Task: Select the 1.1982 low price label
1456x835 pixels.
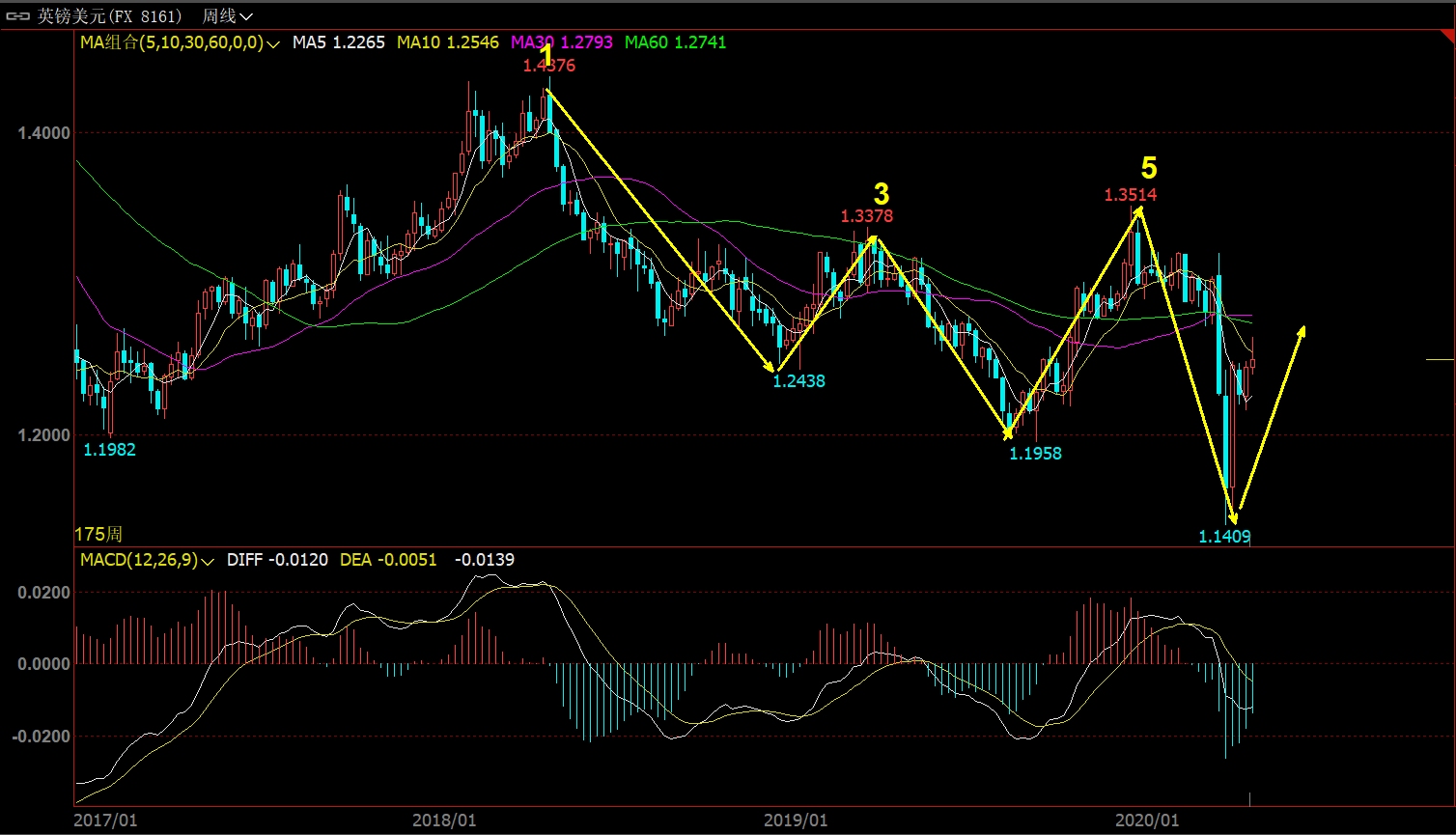Action: (x=110, y=450)
